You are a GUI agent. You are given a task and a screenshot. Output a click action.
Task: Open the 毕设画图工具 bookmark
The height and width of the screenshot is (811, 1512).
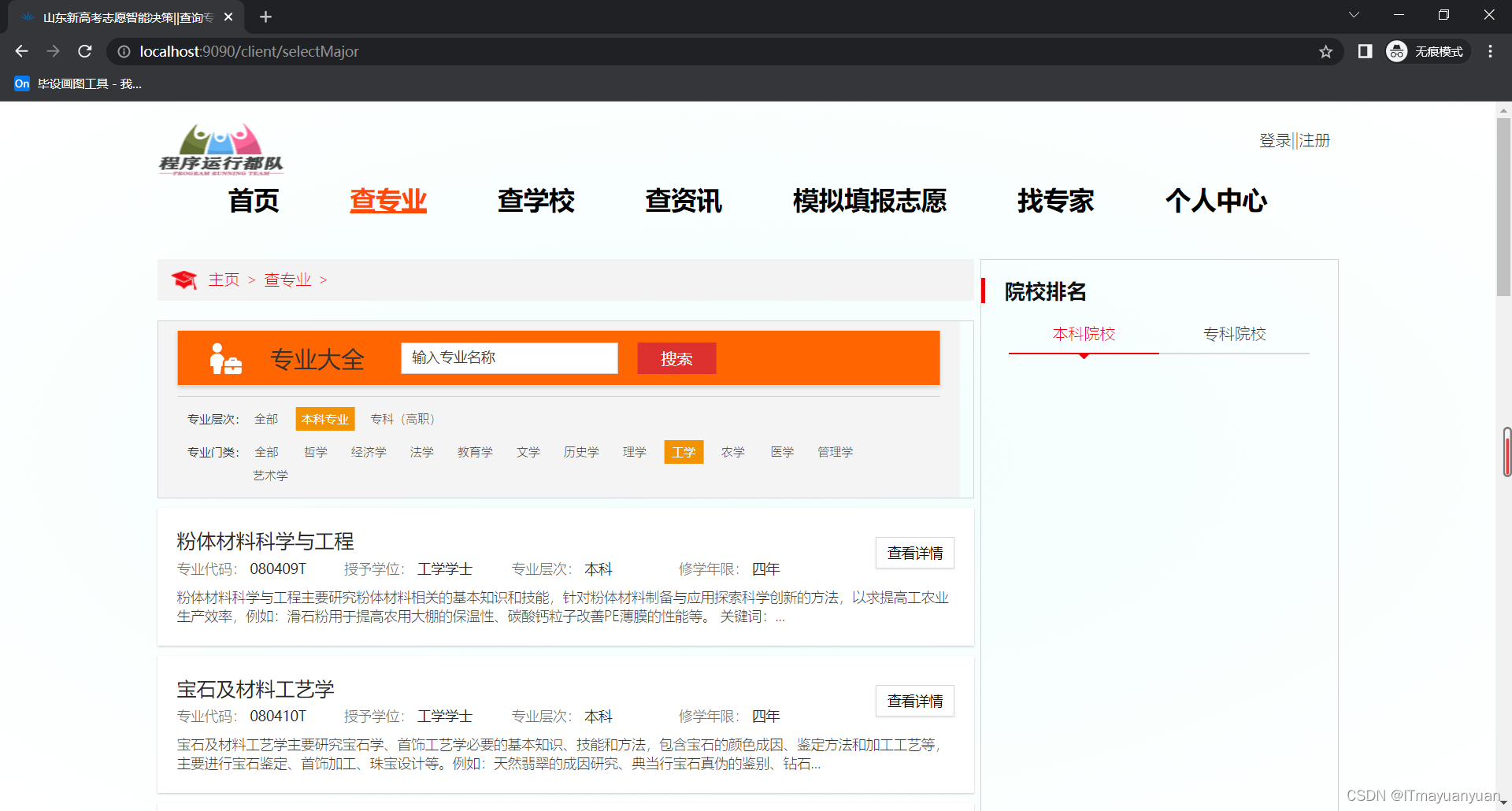(78, 83)
